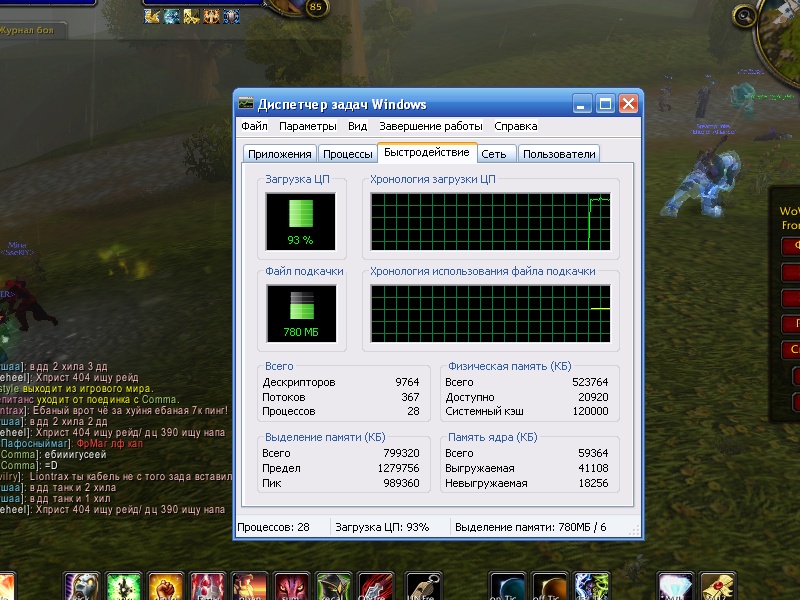
Task: Use the red slash action button
Action: tap(375, 587)
